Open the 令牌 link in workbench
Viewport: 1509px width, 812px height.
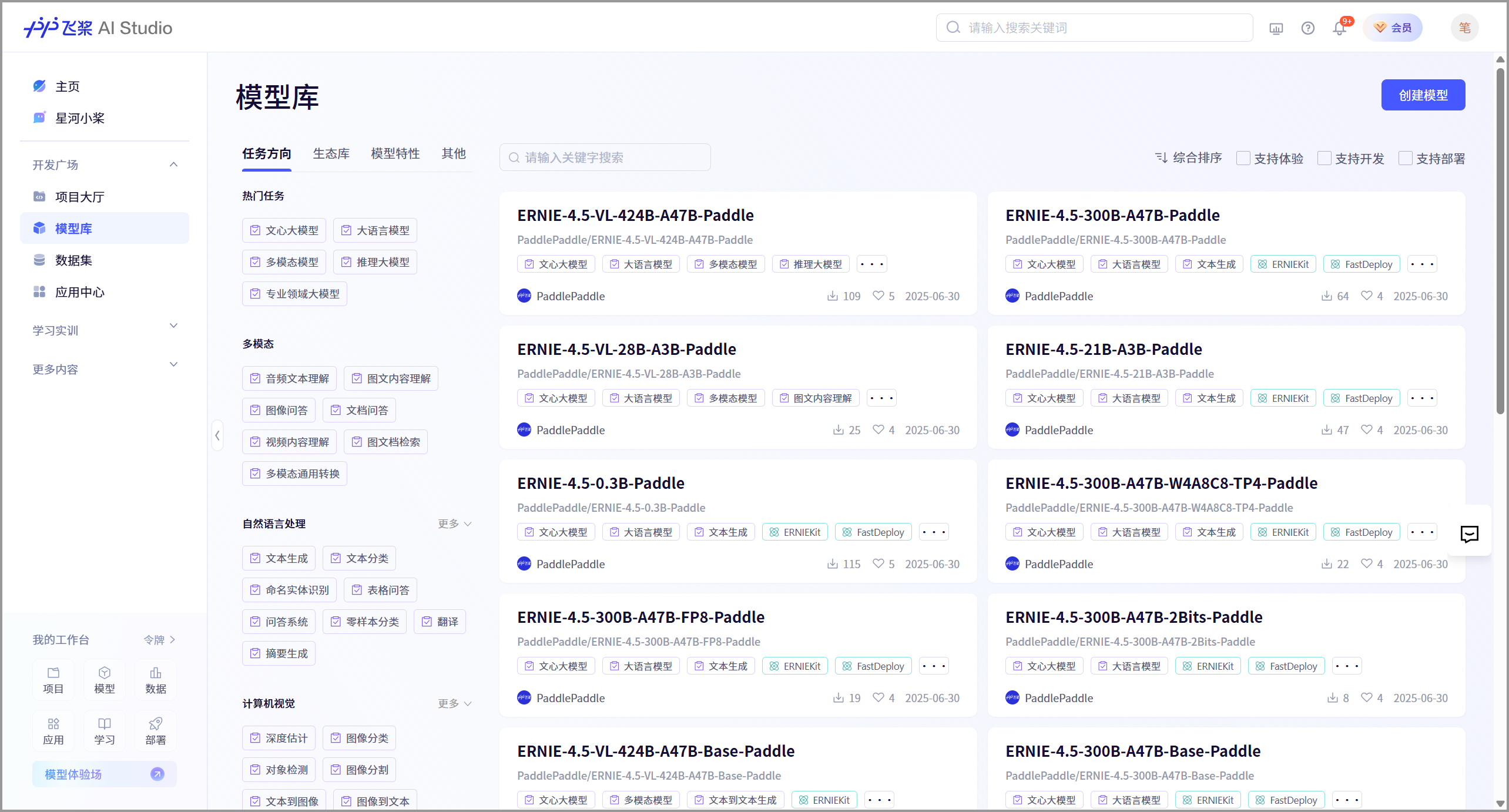pyautogui.click(x=159, y=639)
